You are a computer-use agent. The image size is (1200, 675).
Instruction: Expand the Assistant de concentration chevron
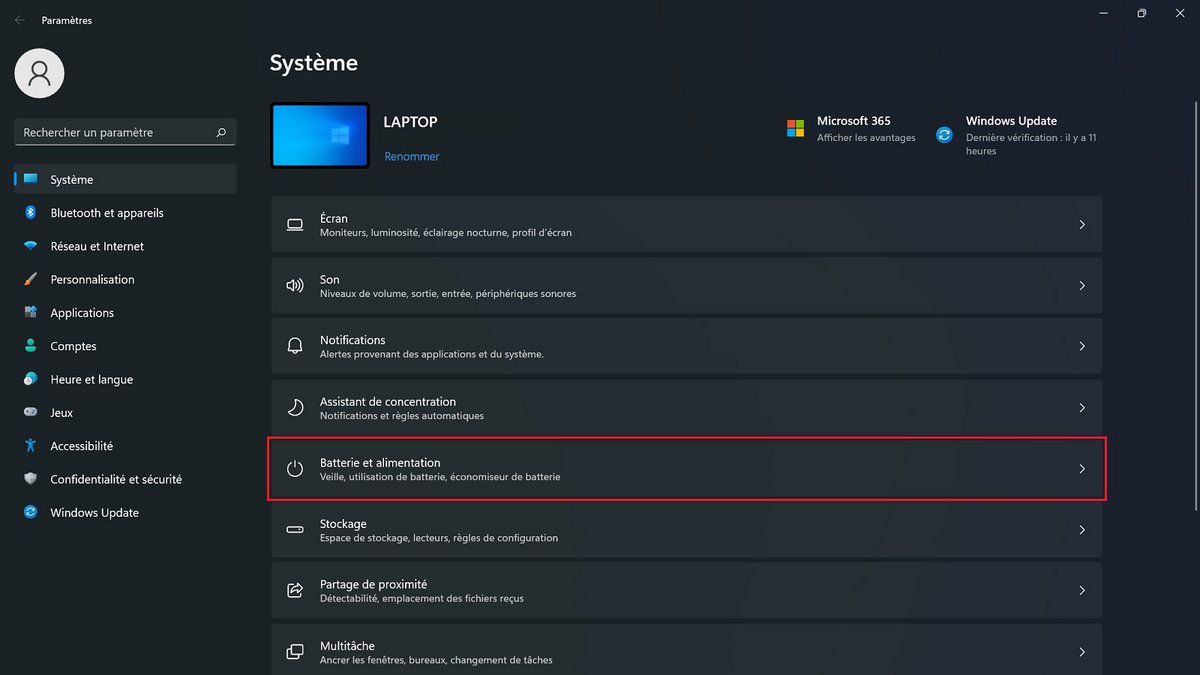1082,408
